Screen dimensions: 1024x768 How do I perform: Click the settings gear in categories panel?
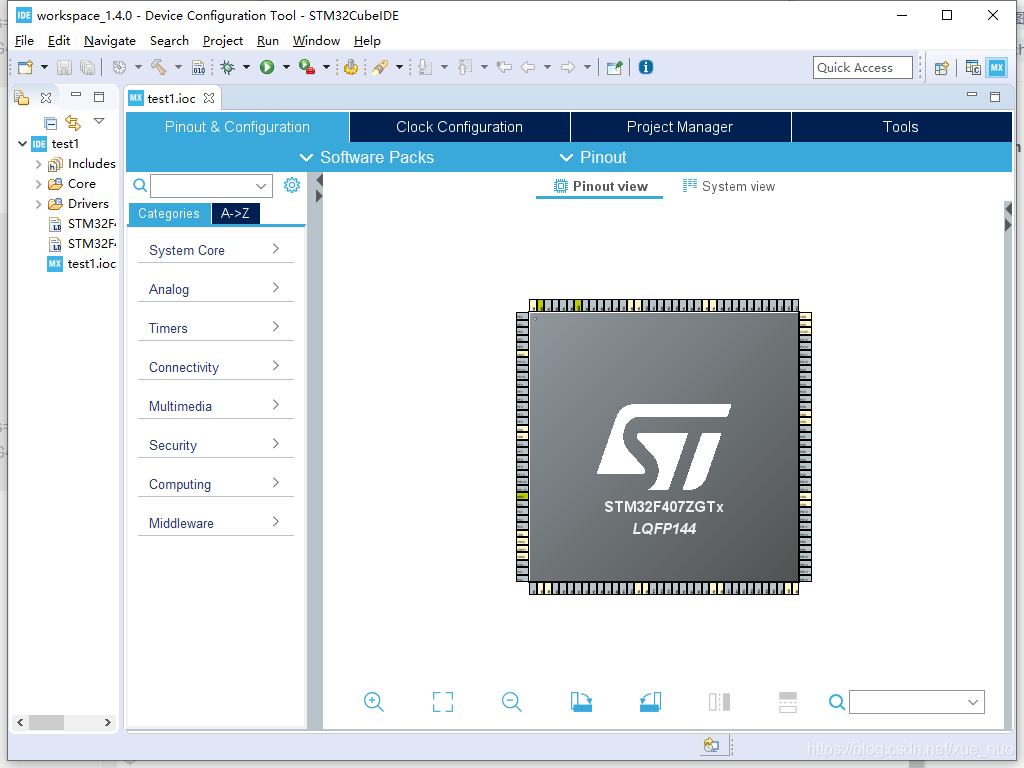(292, 185)
